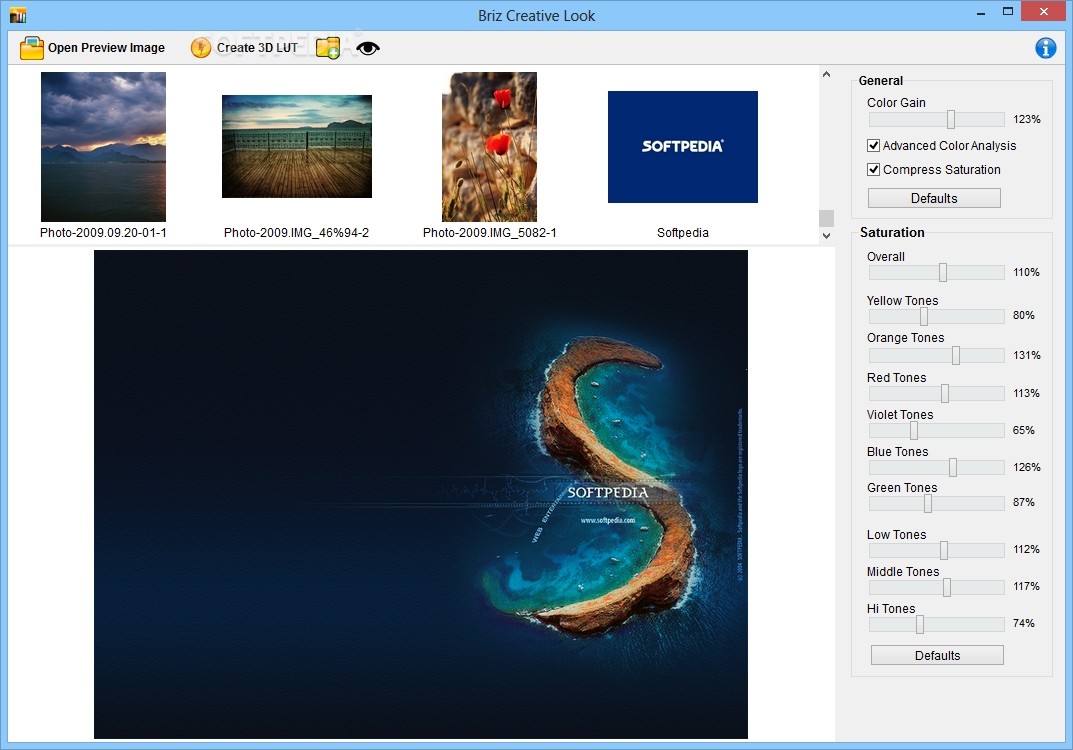The image size is (1073, 750).
Task: Click the Color Gain slider handle
Action: (951, 119)
